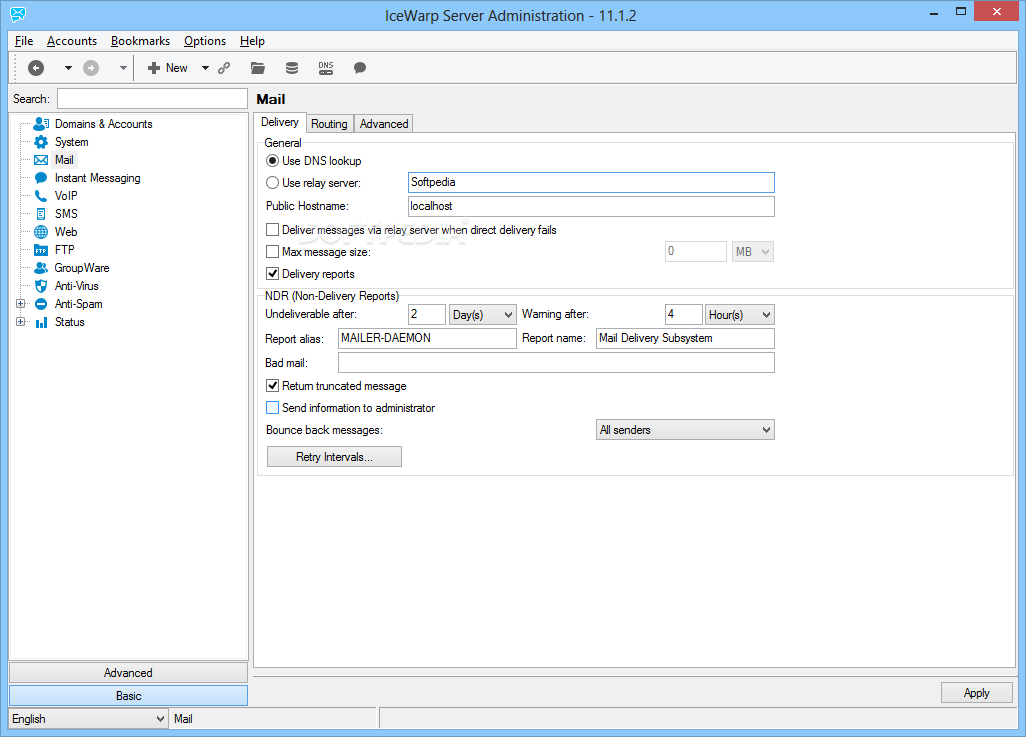Open the MB size unit dropdown
Screen dimensions: 1026x737
pyautogui.click(x=752, y=251)
